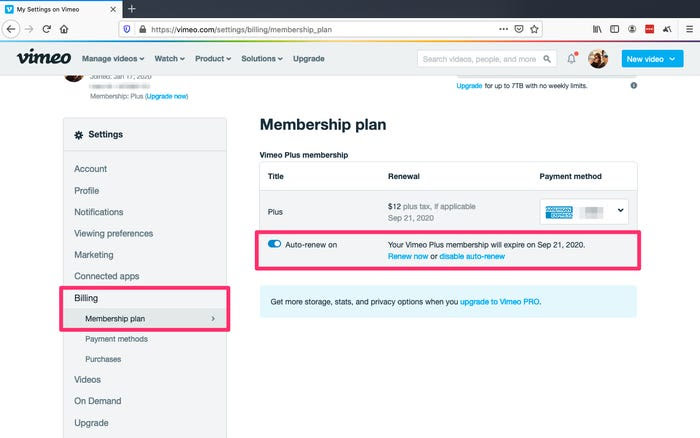700x438 pixels.
Task: Open the New video dropdown button
Action: (x=652, y=58)
